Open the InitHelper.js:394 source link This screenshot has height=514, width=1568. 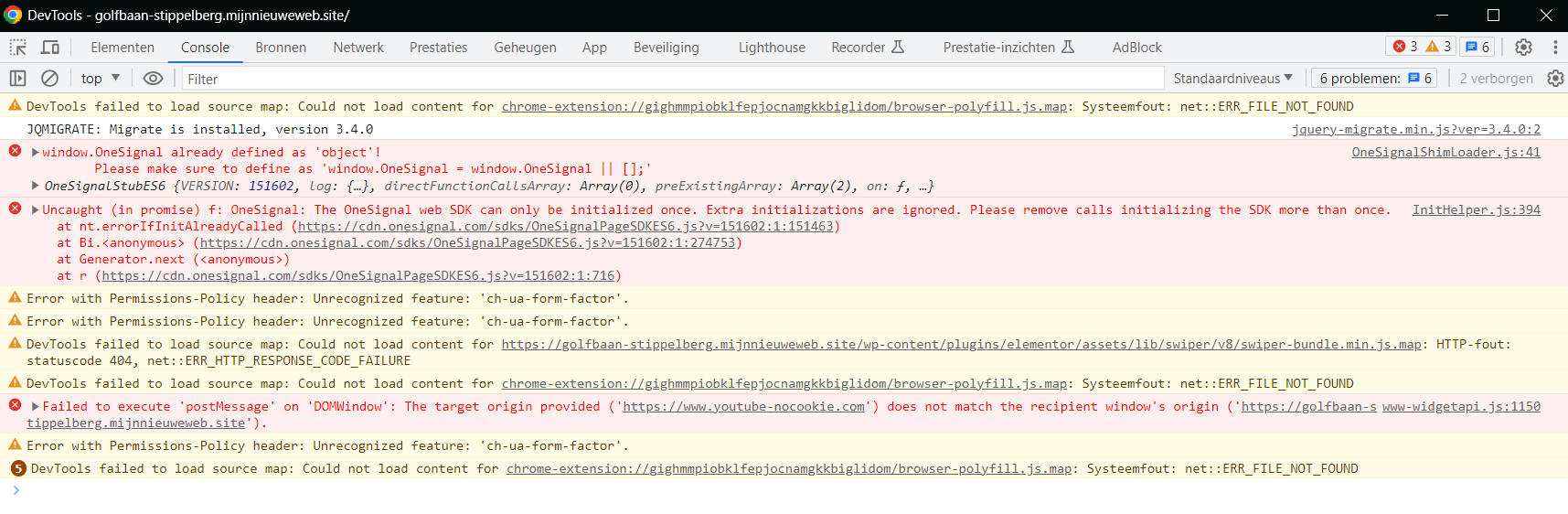(x=1477, y=210)
